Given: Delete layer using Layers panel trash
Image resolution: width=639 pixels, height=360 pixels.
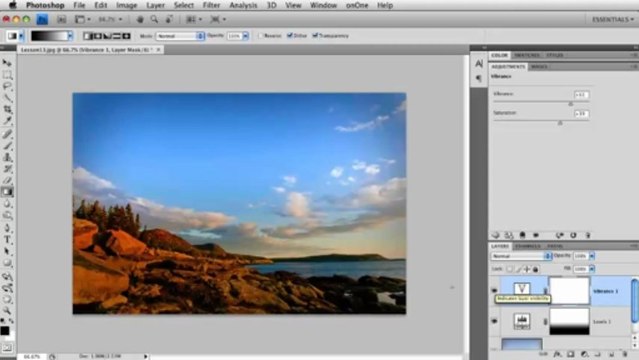Looking at the screenshot, I should [x=624, y=354].
